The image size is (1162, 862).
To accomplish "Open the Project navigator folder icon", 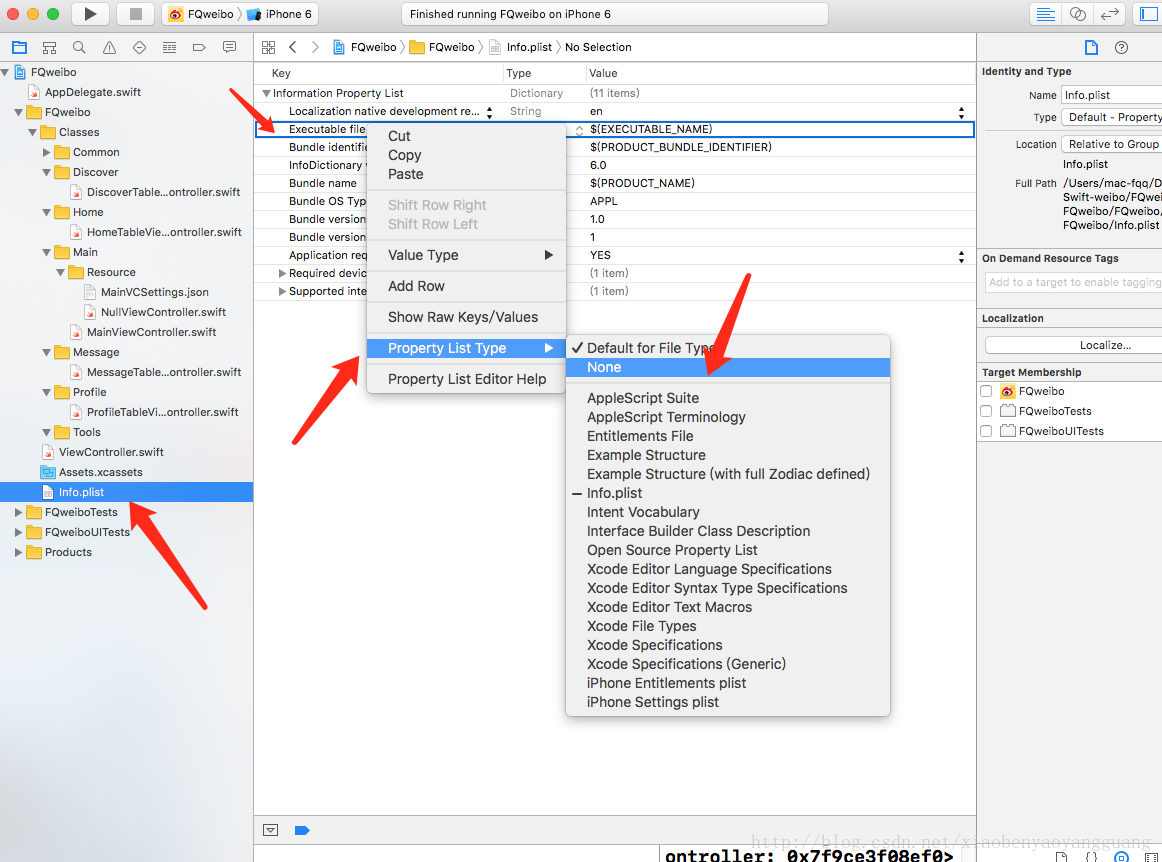I will pyautogui.click(x=19, y=47).
